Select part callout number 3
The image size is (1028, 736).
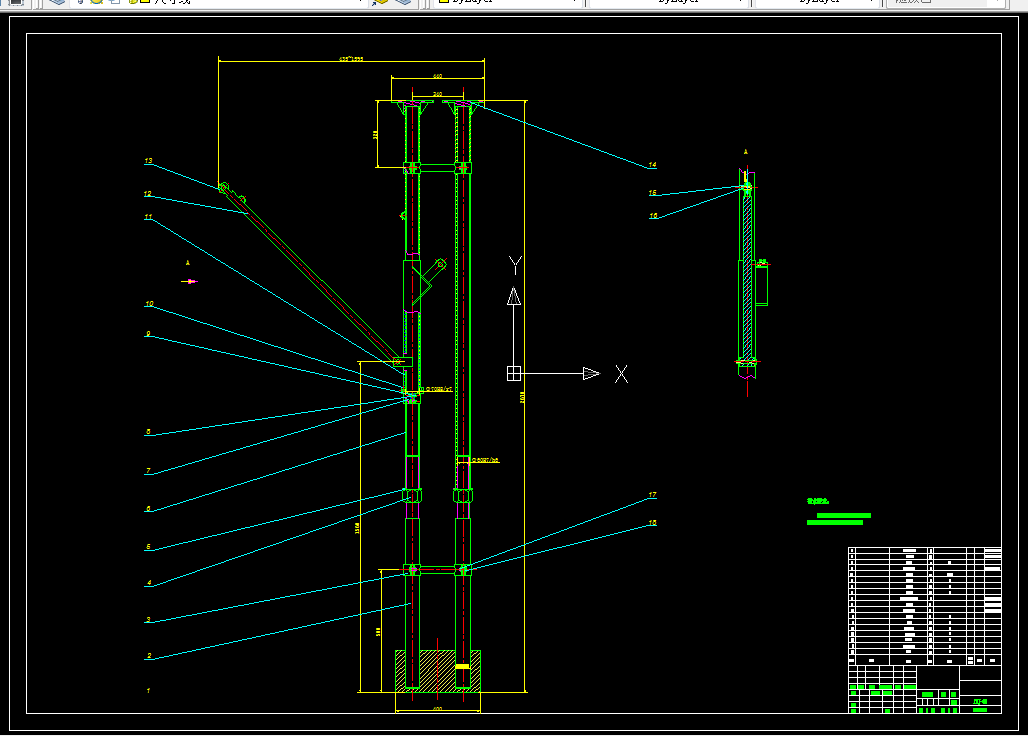(x=148, y=619)
